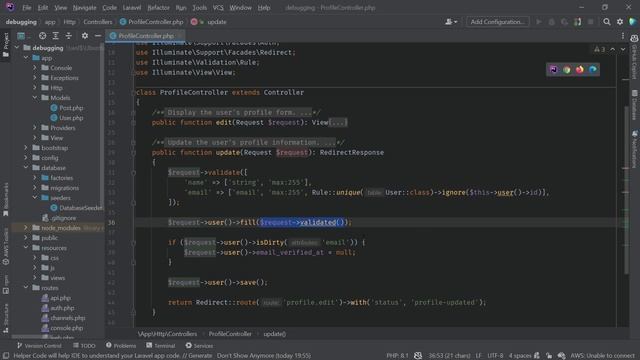Open the Problems tool window
640x360 pixels.
click(121, 346)
